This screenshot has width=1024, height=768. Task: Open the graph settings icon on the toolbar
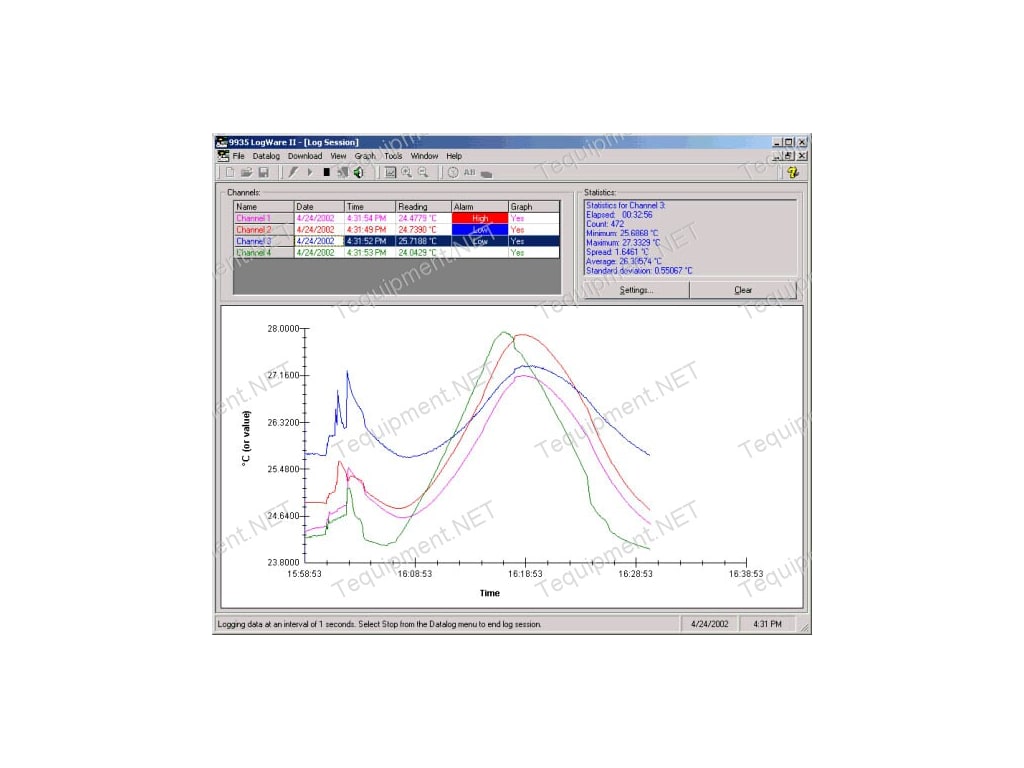[x=389, y=171]
